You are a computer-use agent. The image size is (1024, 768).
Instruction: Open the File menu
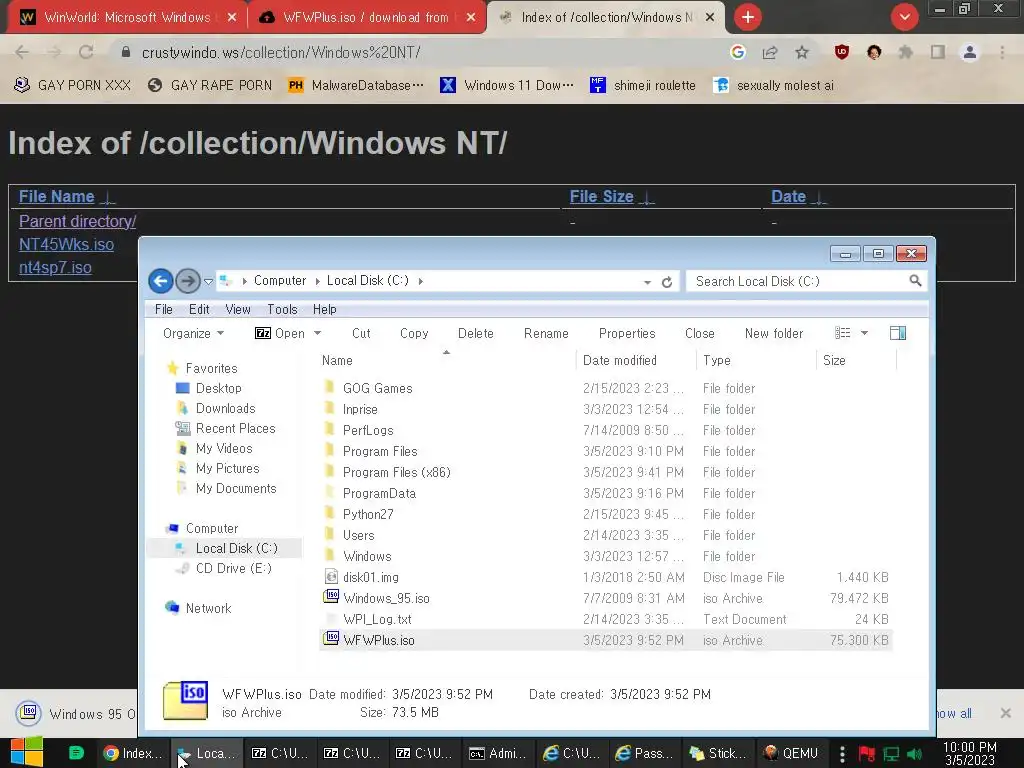(x=163, y=310)
